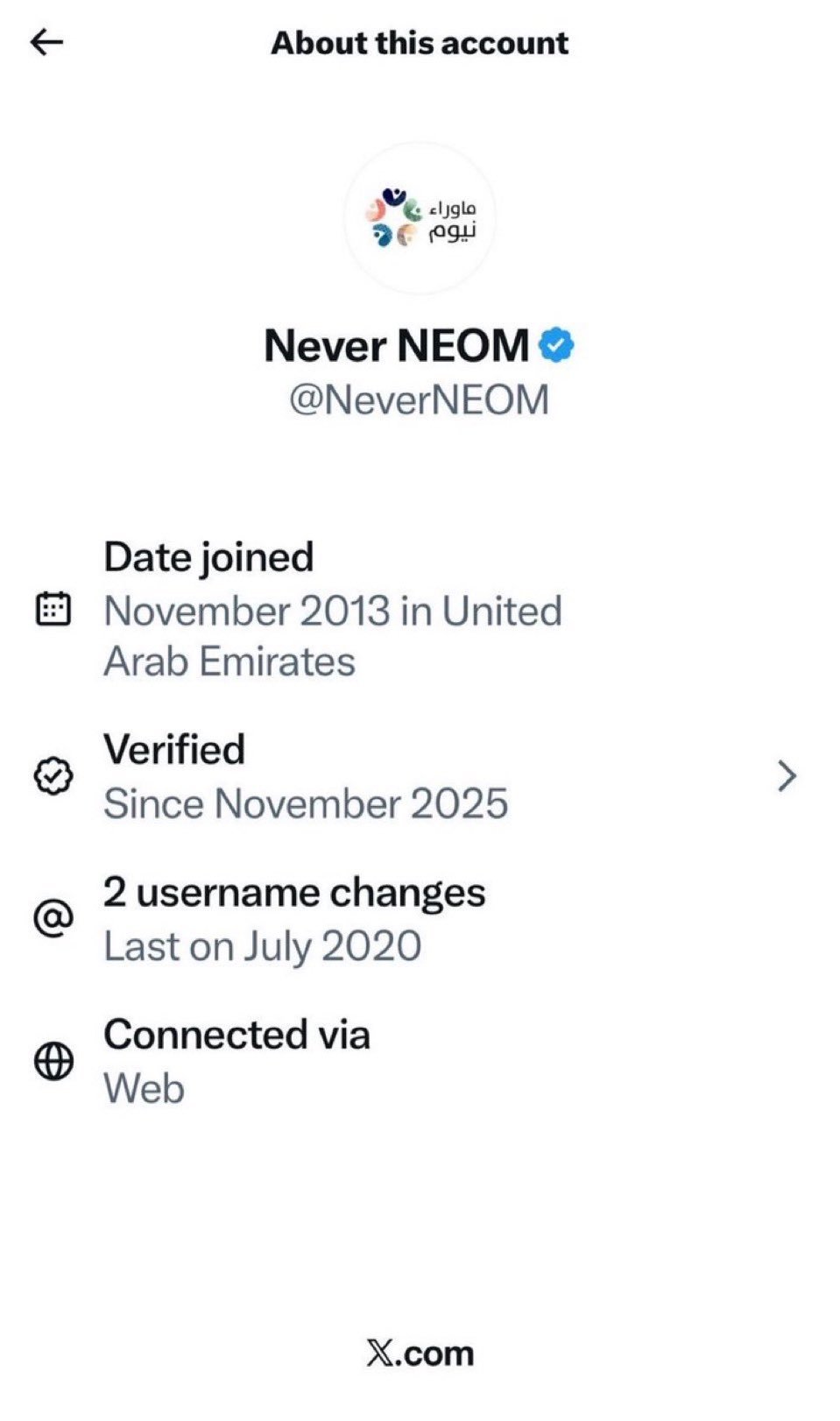Tap the blue verified badge
The width and height of the screenshot is (840, 1421).
click(556, 345)
